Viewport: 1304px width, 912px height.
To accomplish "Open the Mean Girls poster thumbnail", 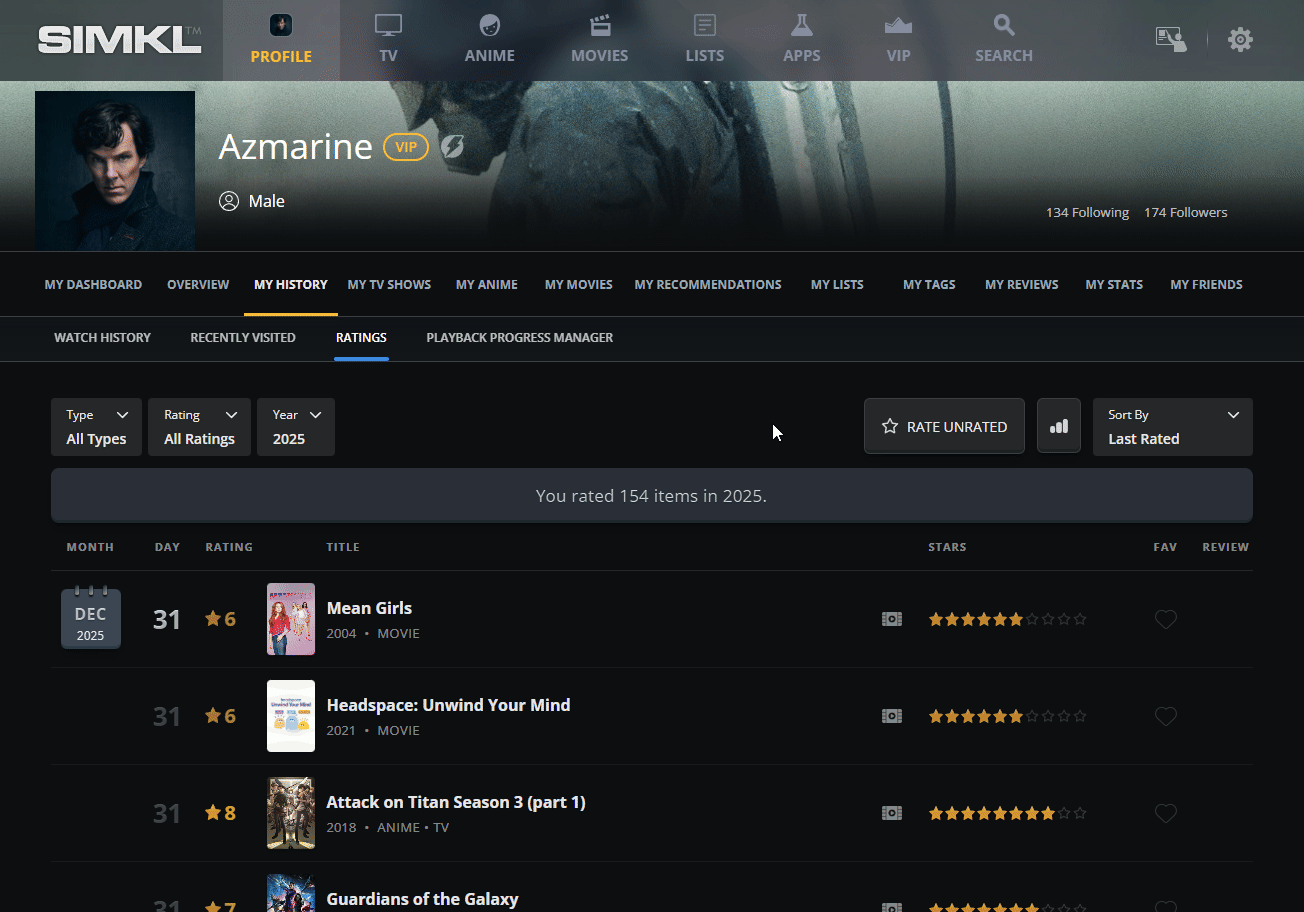I will (x=291, y=619).
